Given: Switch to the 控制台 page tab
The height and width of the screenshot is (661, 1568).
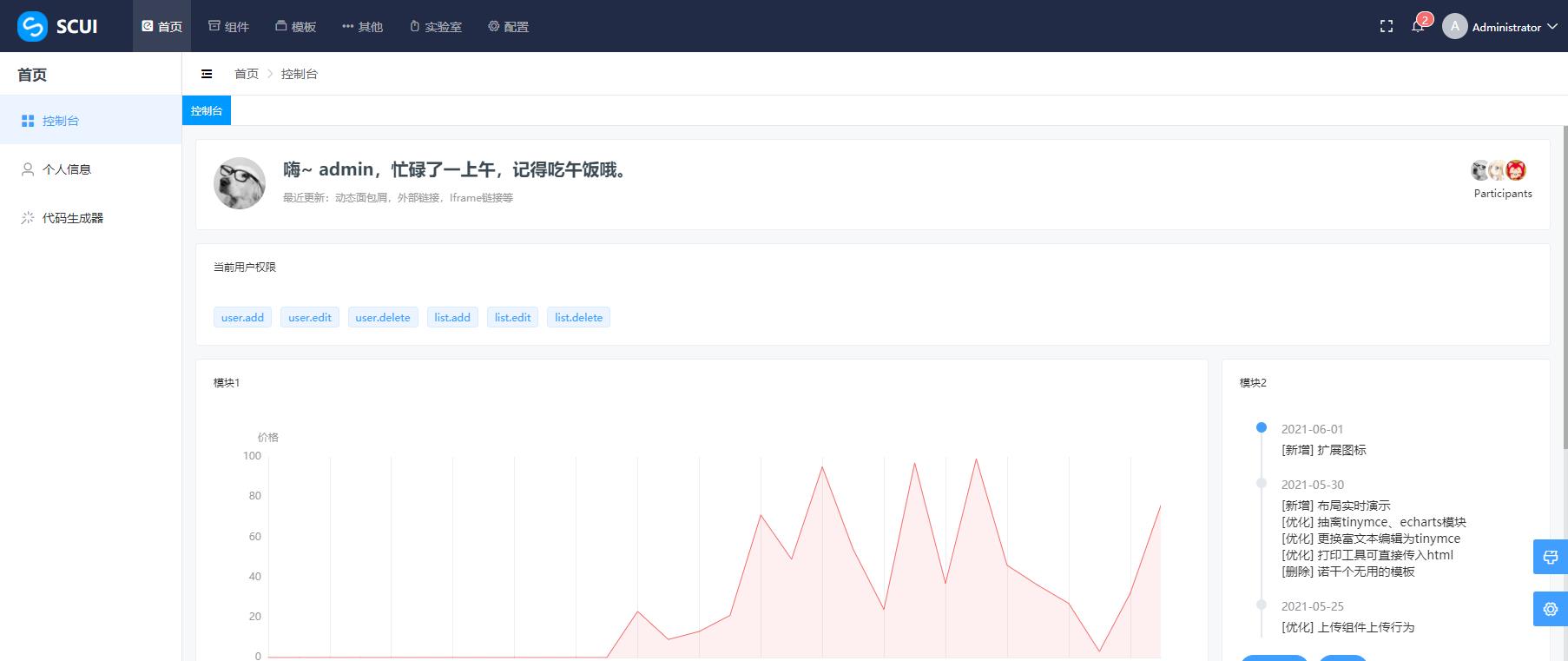Looking at the screenshot, I should click(x=207, y=111).
